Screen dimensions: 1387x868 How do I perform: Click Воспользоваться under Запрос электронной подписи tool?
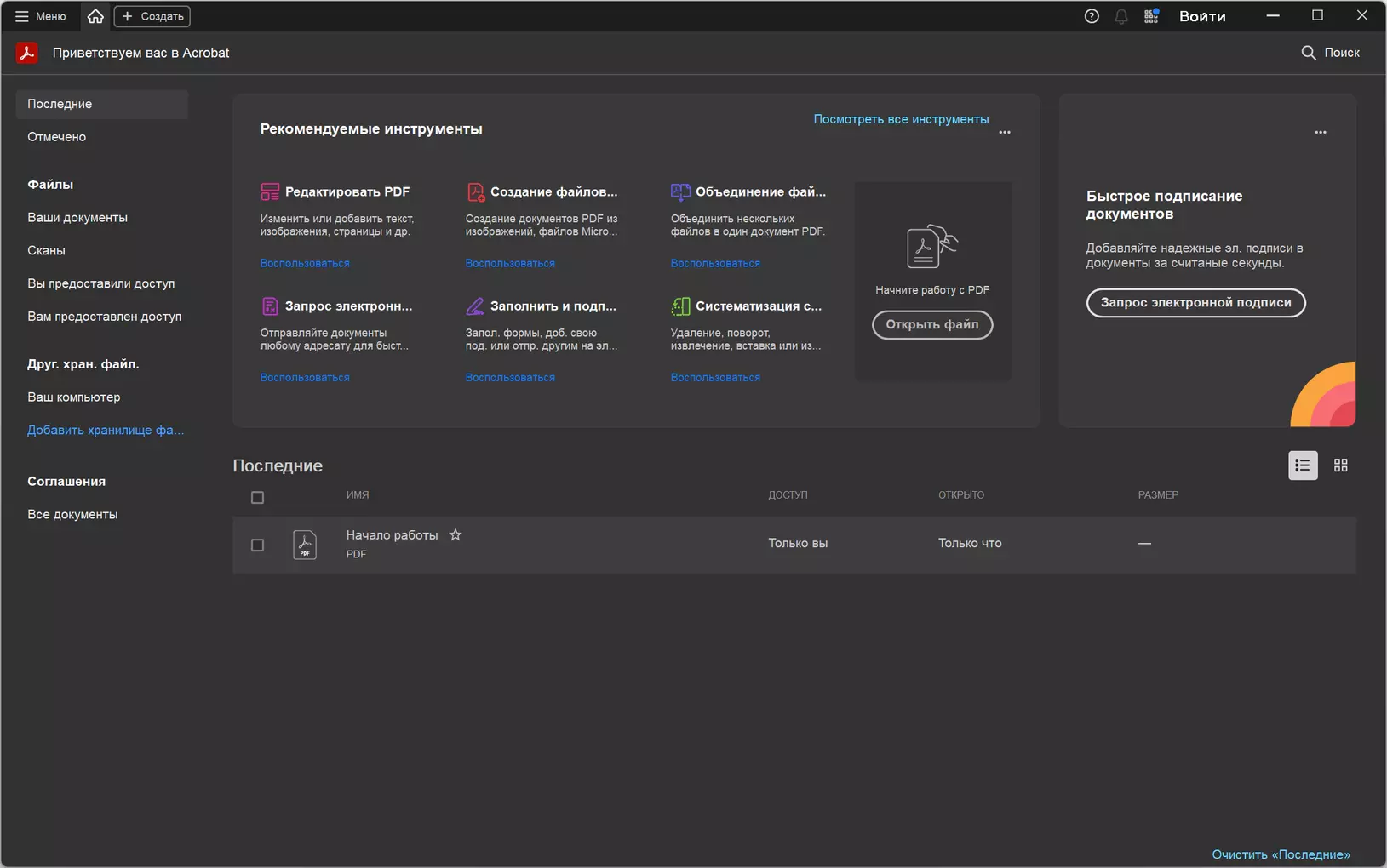(305, 378)
